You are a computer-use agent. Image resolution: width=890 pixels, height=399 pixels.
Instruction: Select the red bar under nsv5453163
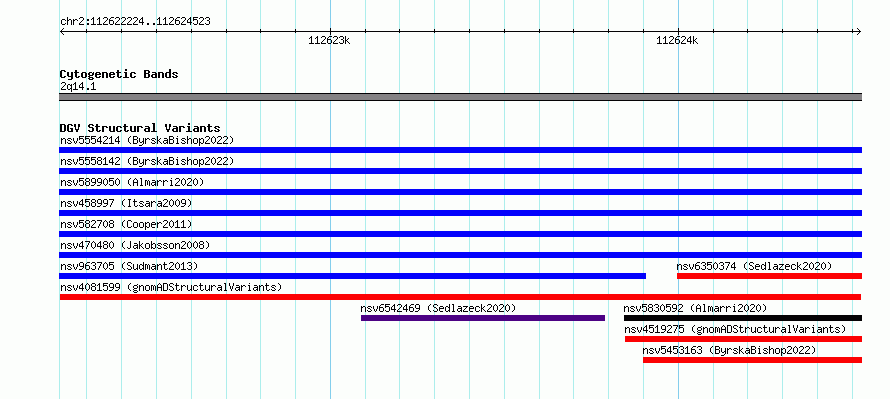pyautogui.click(x=752, y=360)
